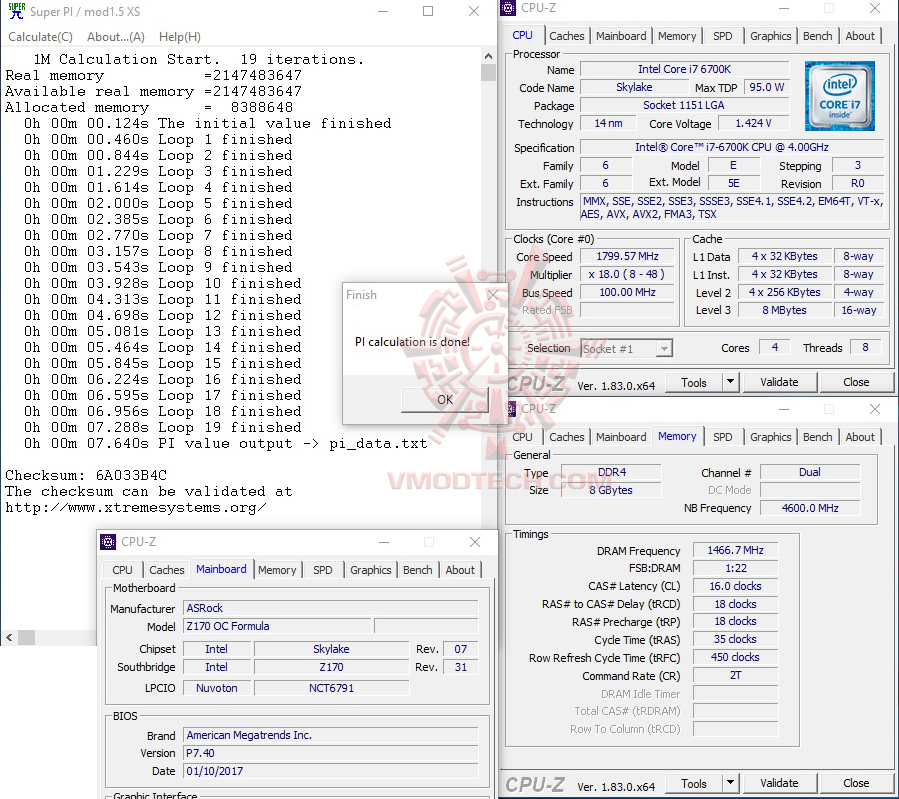899x799 pixels.
Task: Open the Help(H) menu in Super PI
Action: (179, 37)
